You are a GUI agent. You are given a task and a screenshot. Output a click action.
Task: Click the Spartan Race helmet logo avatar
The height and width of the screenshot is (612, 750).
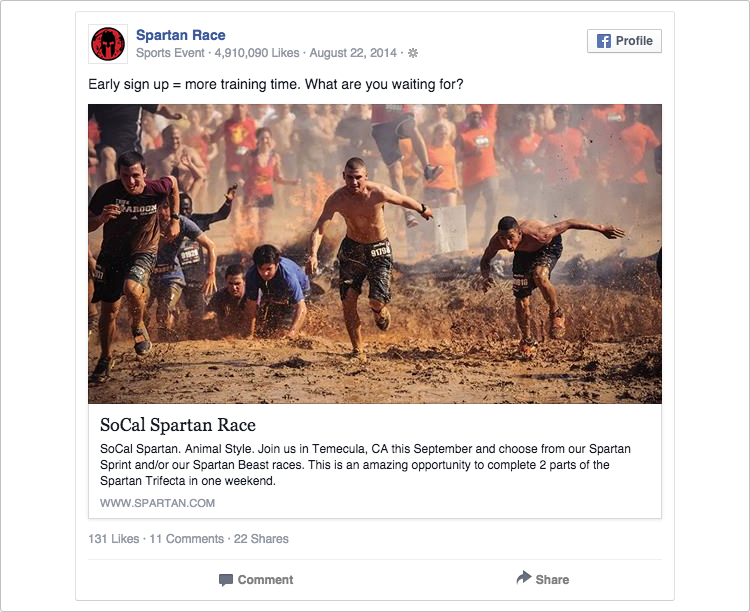pyautogui.click(x=108, y=44)
